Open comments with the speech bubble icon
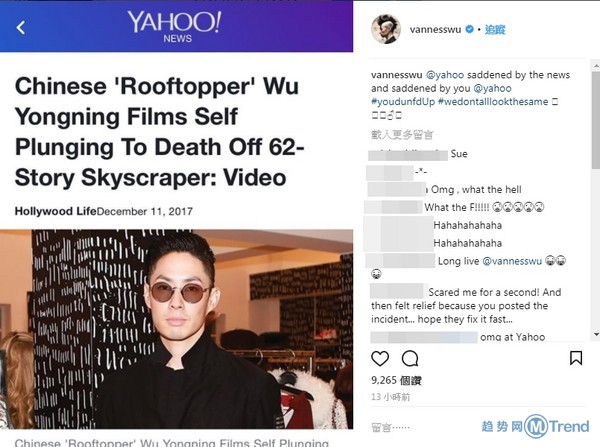 [410, 359]
